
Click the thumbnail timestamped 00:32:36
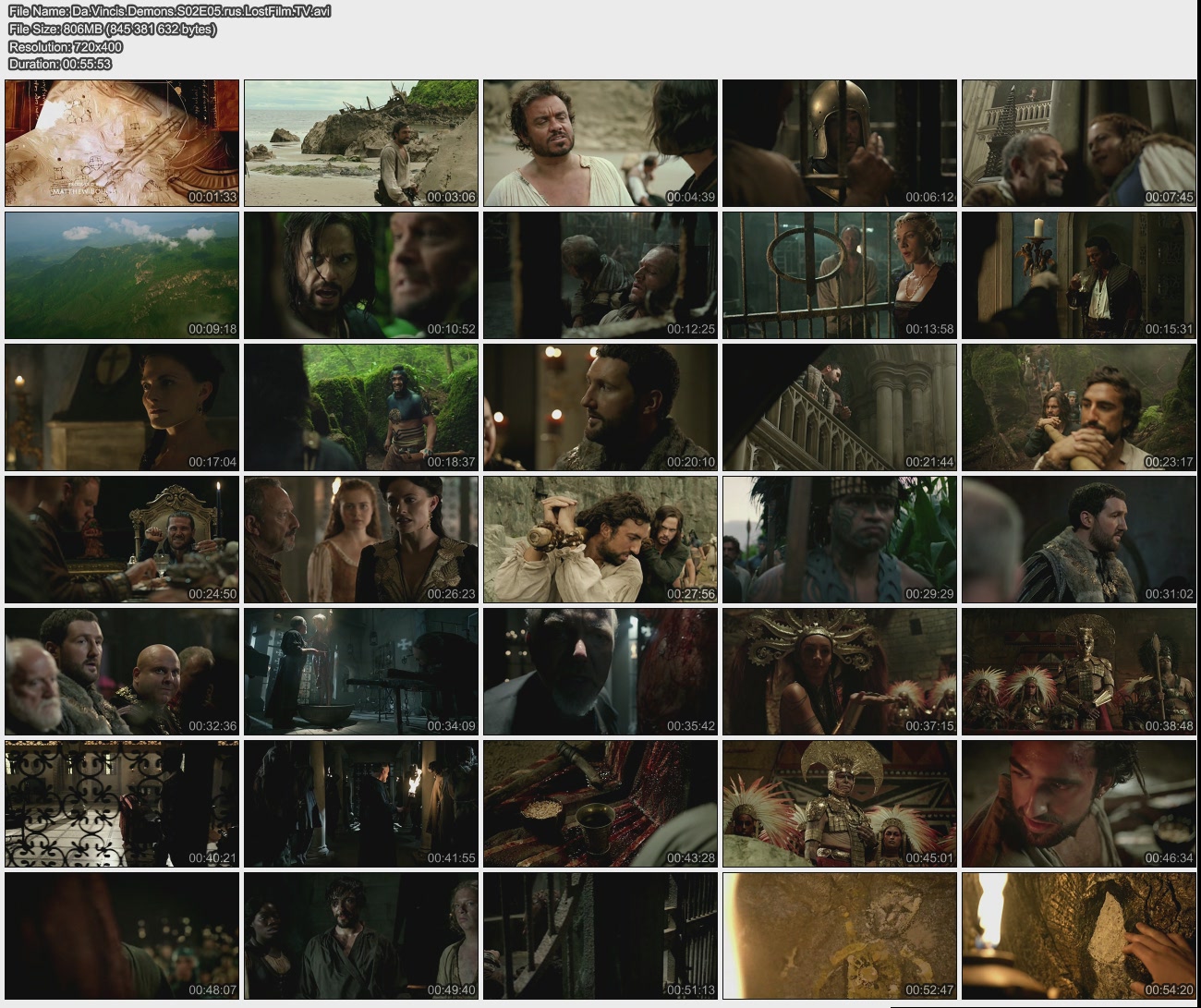tap(122, 672)
